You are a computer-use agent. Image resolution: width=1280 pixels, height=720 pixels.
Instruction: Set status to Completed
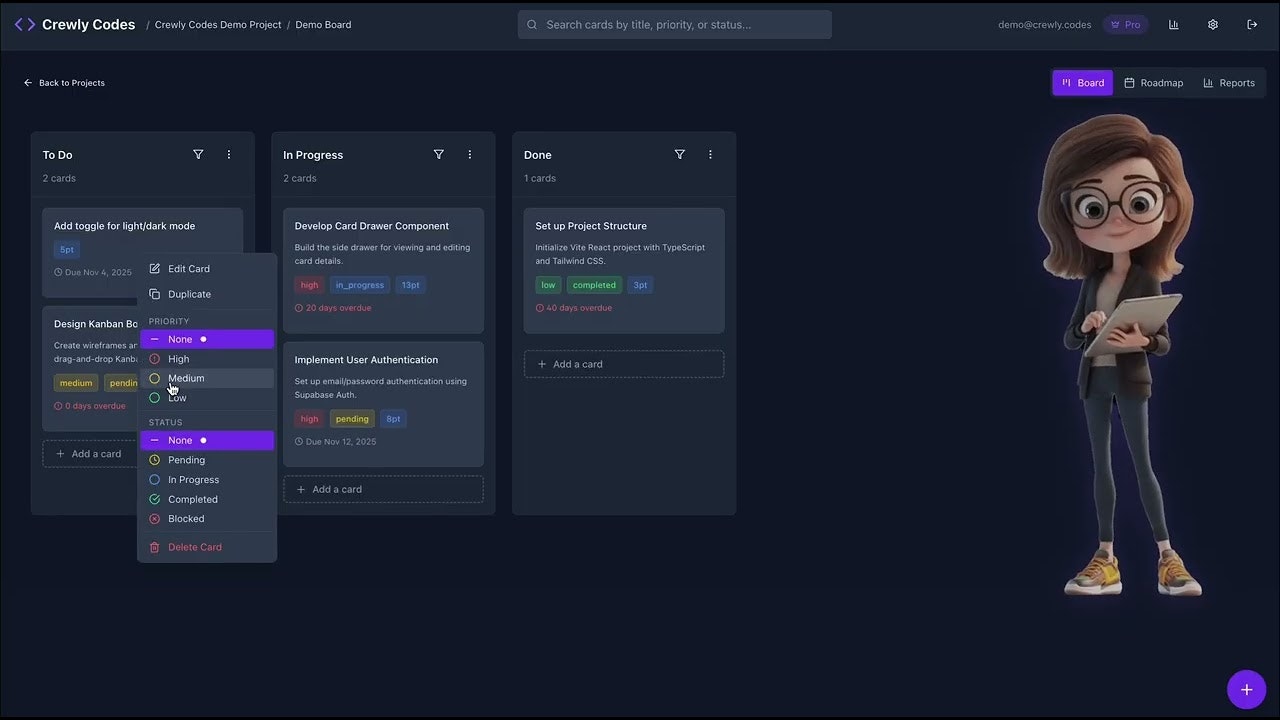[207, 499]
